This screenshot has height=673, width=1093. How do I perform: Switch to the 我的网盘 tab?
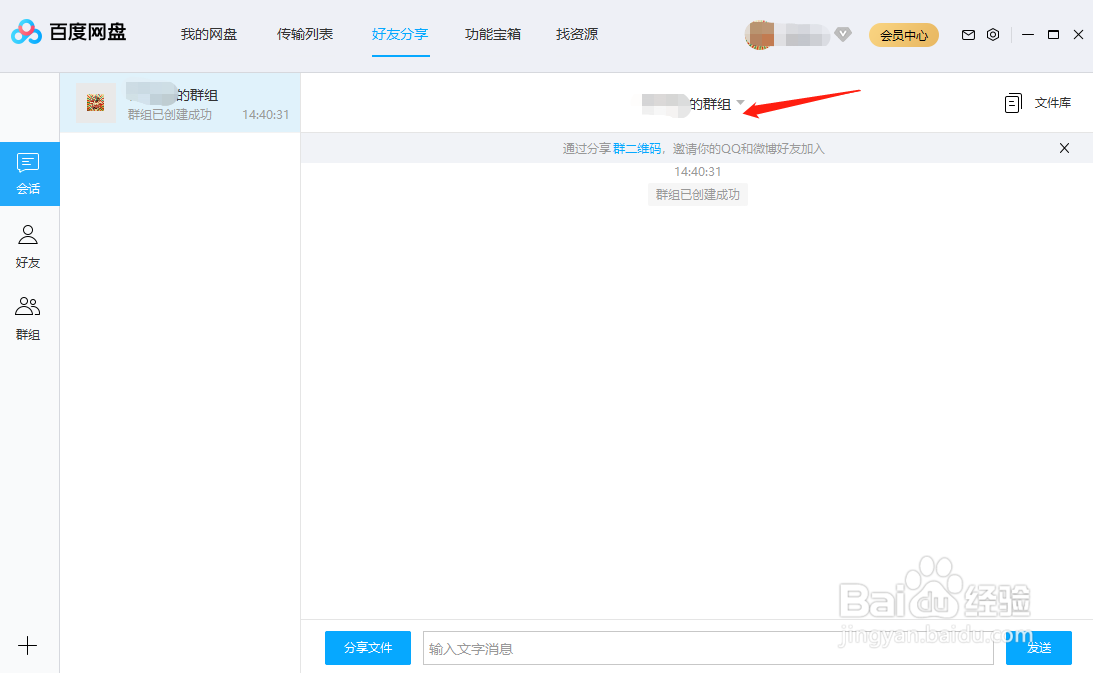tap(208, 33)
